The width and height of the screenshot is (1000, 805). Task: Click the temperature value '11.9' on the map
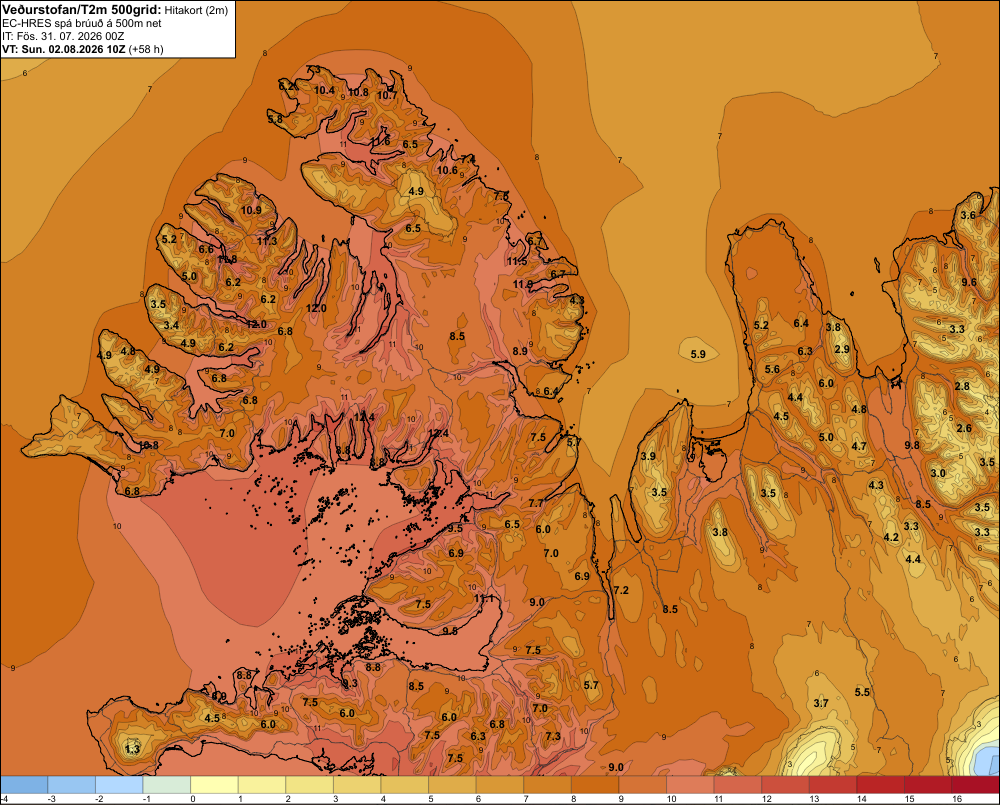pyautogui.click(x=523, y=284)
